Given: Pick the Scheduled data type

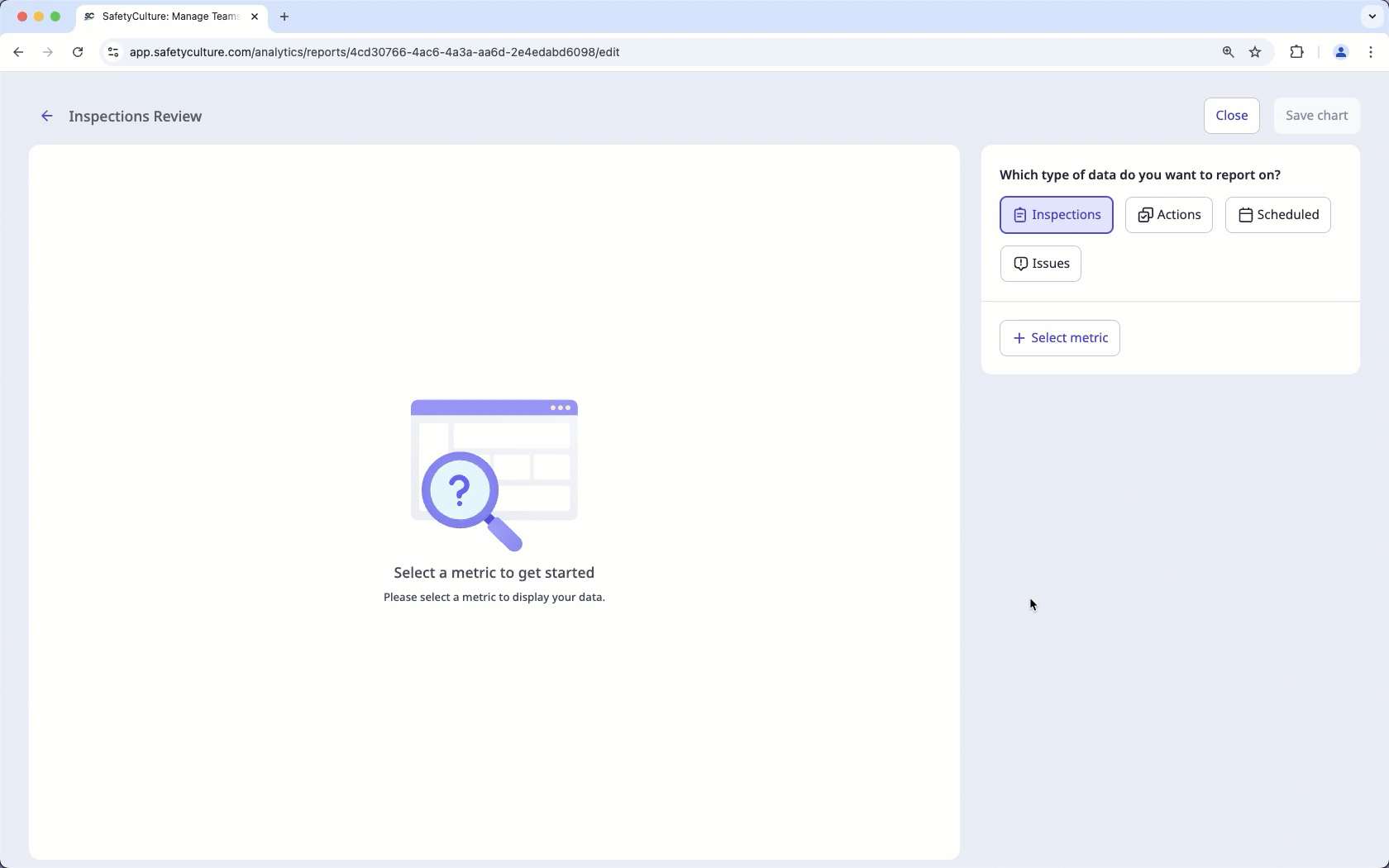Looking at the screenshot, I should (x=1277, y=215).
